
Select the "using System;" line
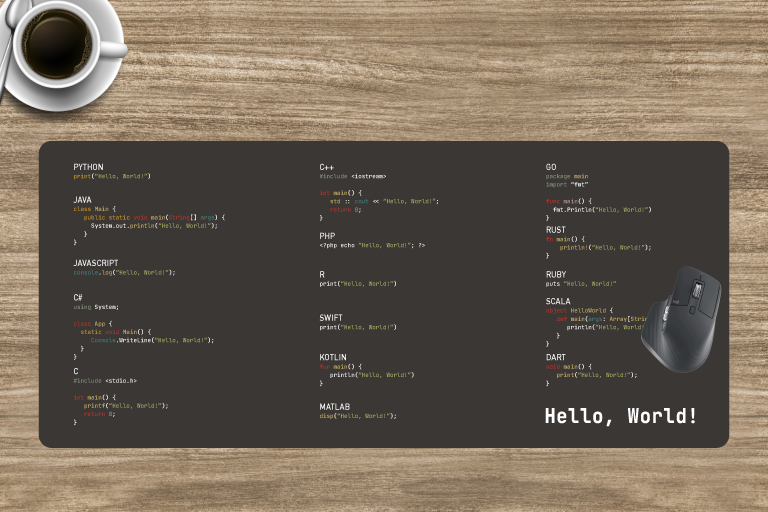(96, 307)
